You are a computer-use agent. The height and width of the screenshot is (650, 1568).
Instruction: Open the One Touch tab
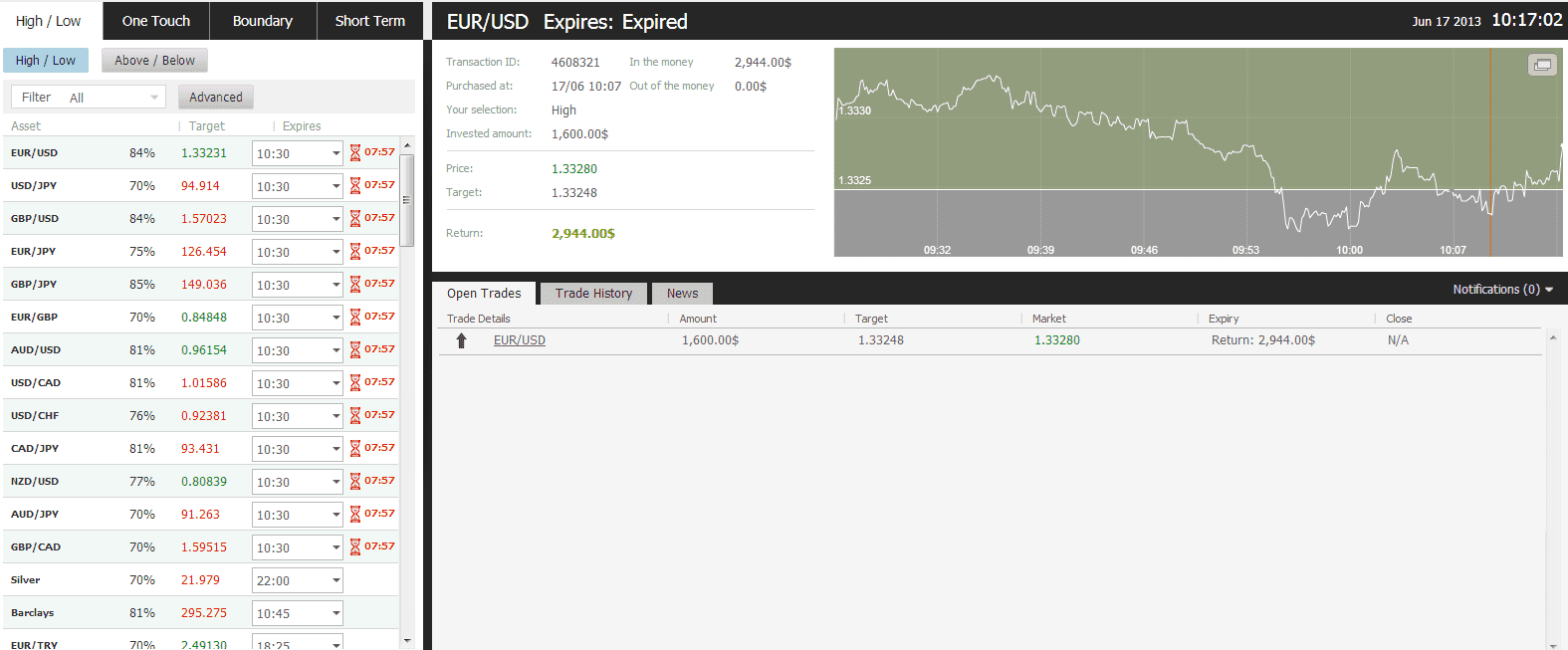[x=156, y=21]
